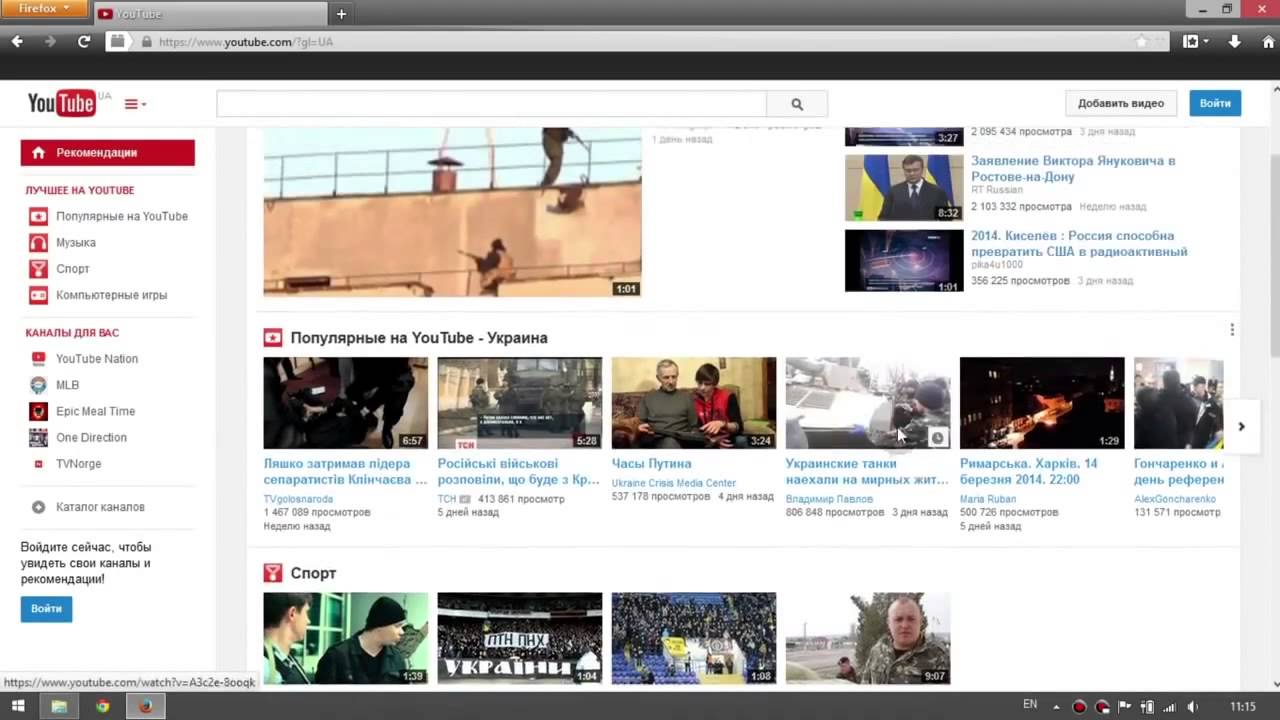Click the volume icon in system tray
The width and height of the screenshot is (1280, 720).
click(x=1192, y=707)
